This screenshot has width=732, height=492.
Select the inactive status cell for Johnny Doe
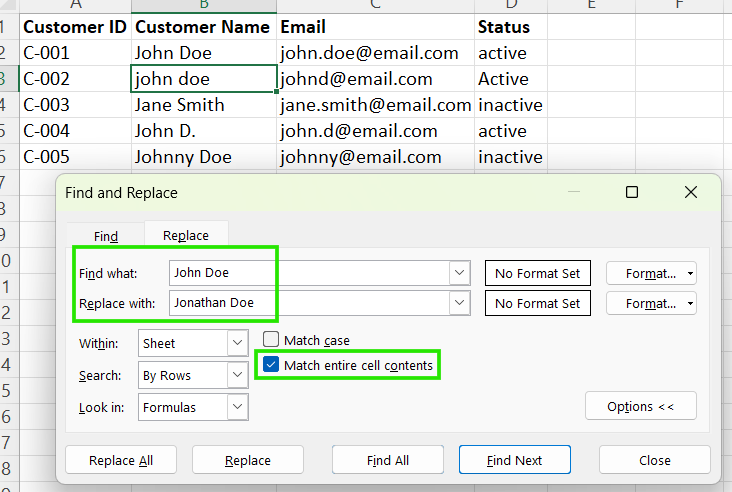click(511, 157)
